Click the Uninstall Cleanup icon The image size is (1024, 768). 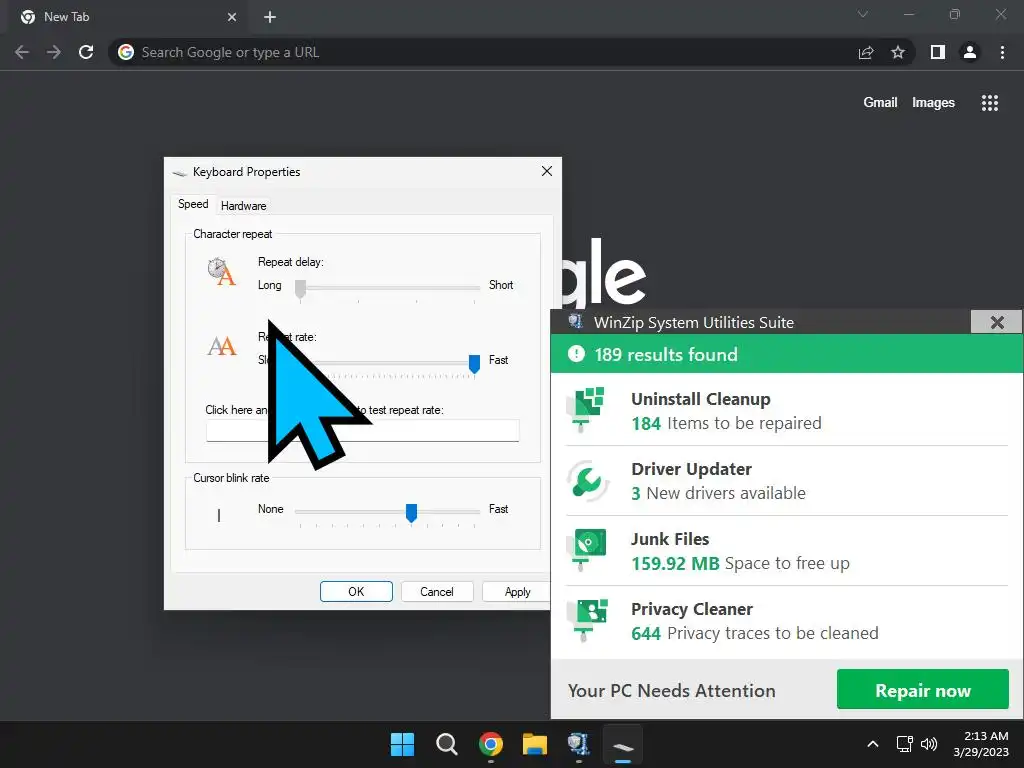point(586,409)
